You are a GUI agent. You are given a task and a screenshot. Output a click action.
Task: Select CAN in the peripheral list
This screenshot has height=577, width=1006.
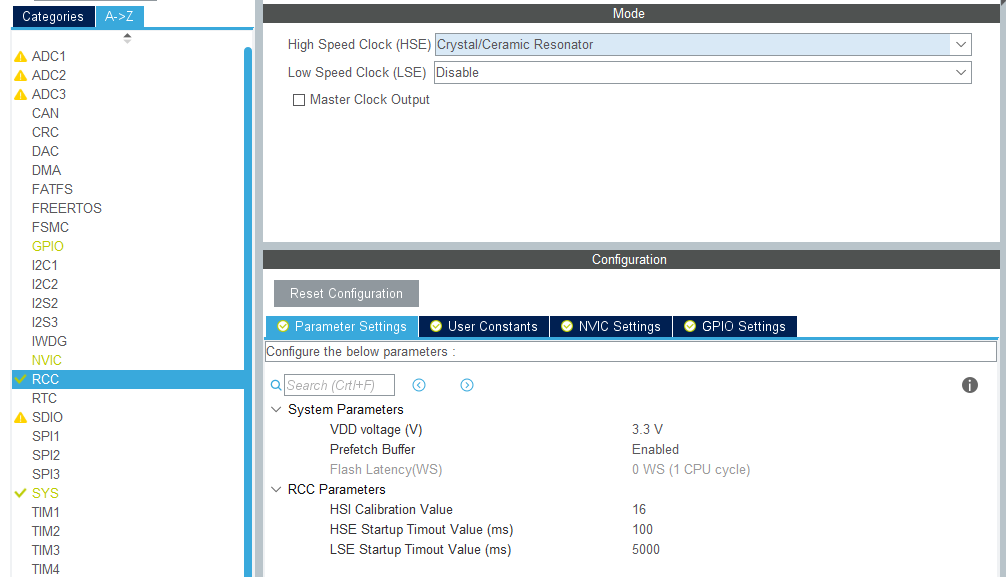[x=46, y=114]
